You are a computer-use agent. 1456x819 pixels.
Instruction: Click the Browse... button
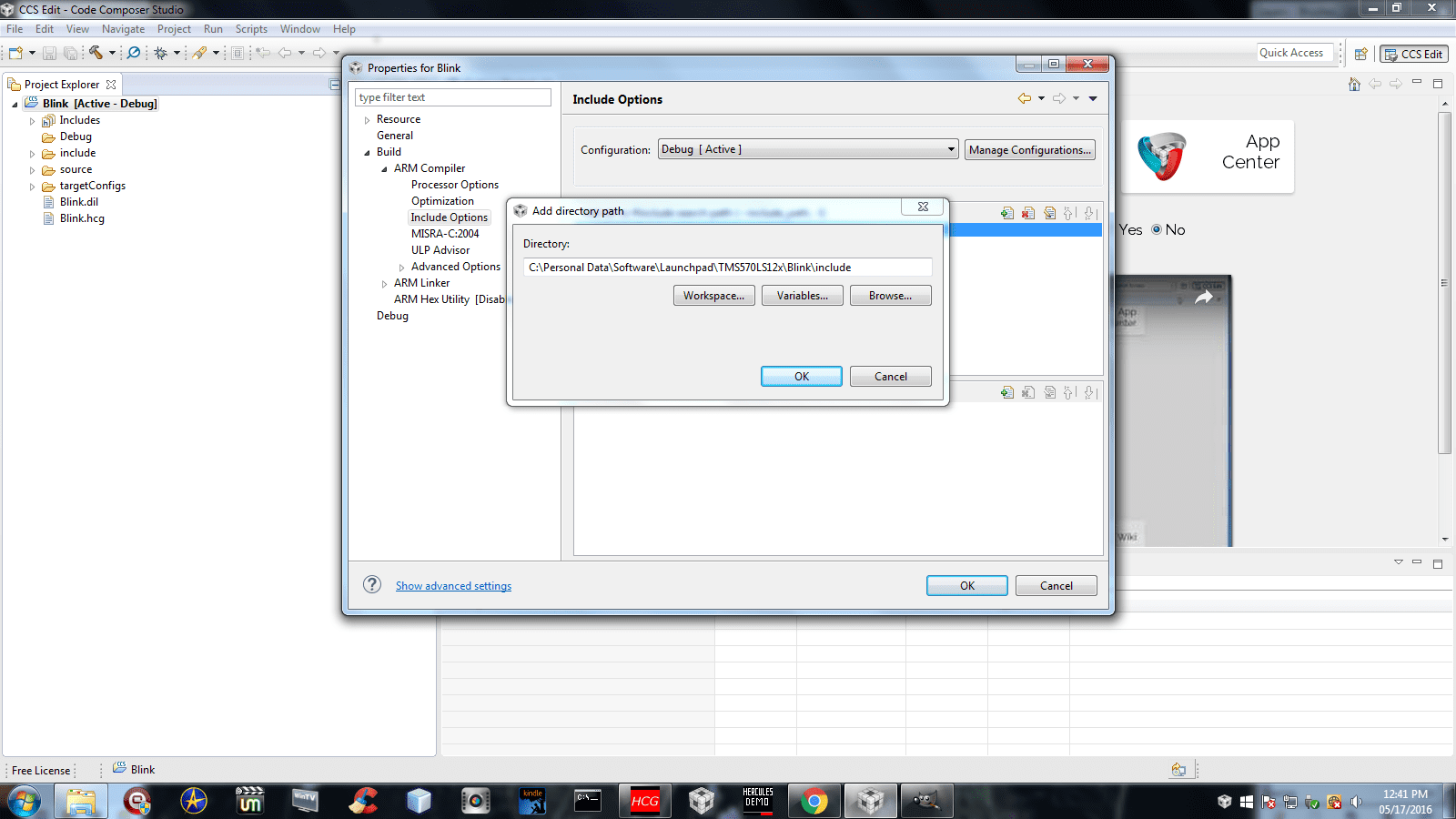890,296
